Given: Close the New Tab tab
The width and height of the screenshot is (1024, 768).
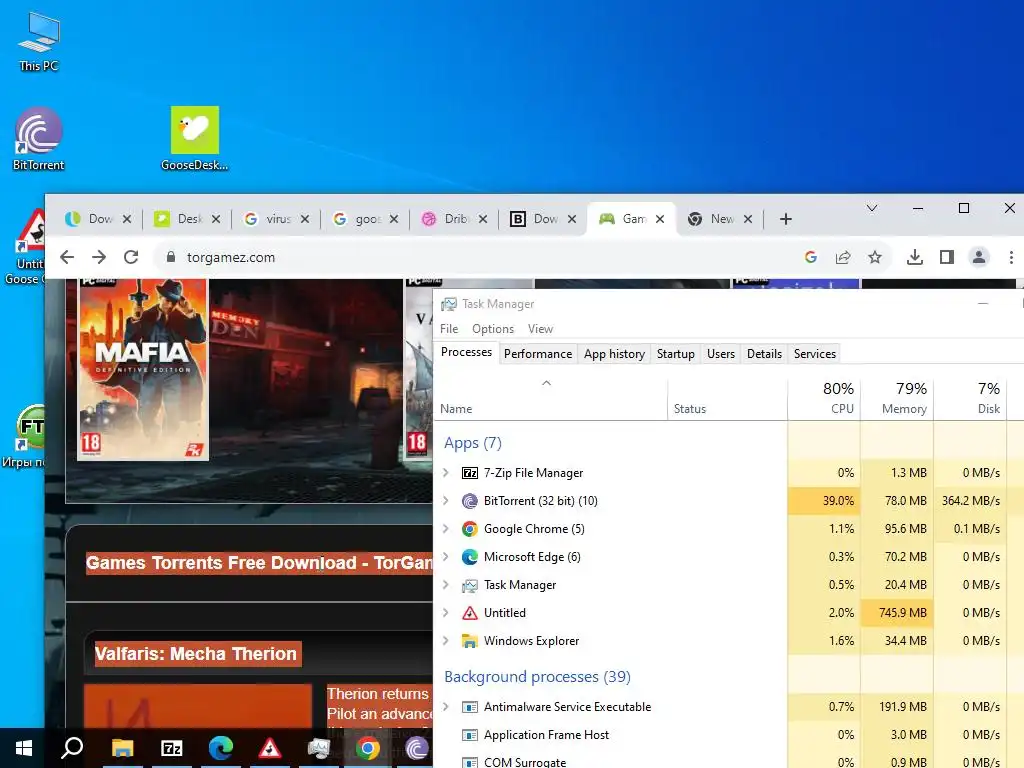Looking at the screenshot, I should click(x=748, y=219).
